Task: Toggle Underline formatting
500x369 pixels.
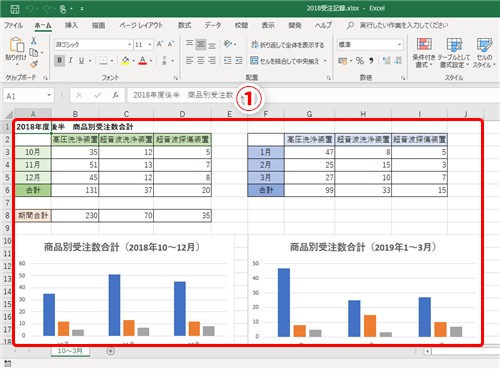Action: (81, 61)
